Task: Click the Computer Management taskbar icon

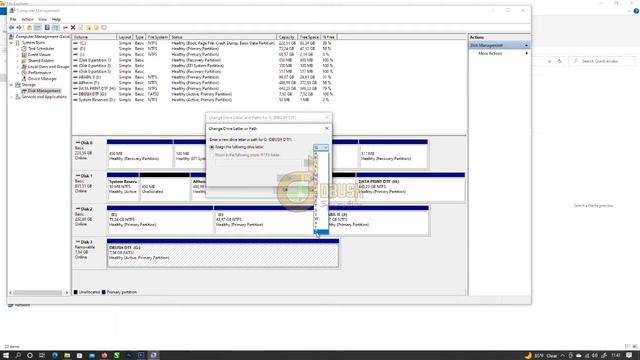Action: tap(153, 356)
